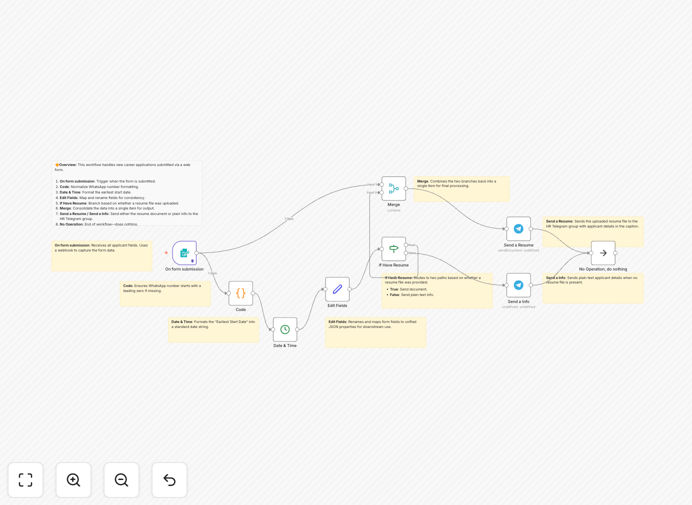Screen dimensions: 692x505
Task: Select the If Have Resume signpost node icon
Action: click(394, 249)
